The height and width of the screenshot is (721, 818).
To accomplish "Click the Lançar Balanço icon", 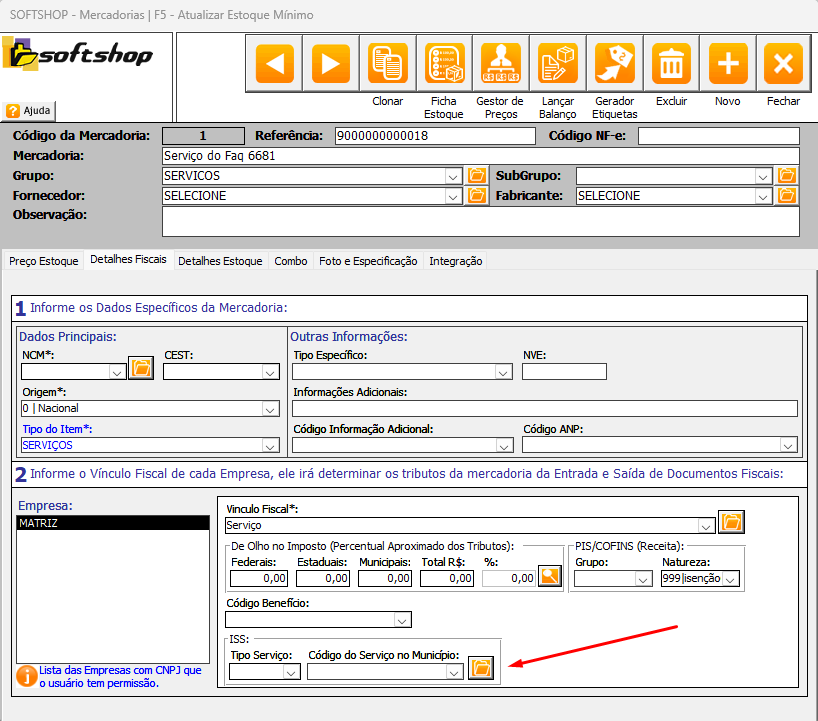I will click(558, 62).
